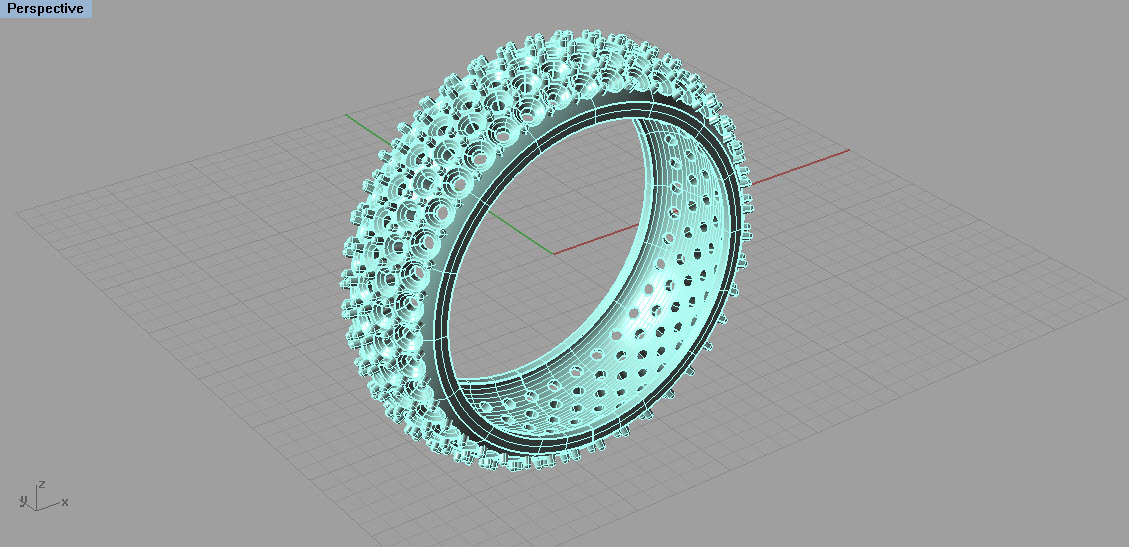
Task: Click the construction grid left of the tire
Action: point(200,300)
